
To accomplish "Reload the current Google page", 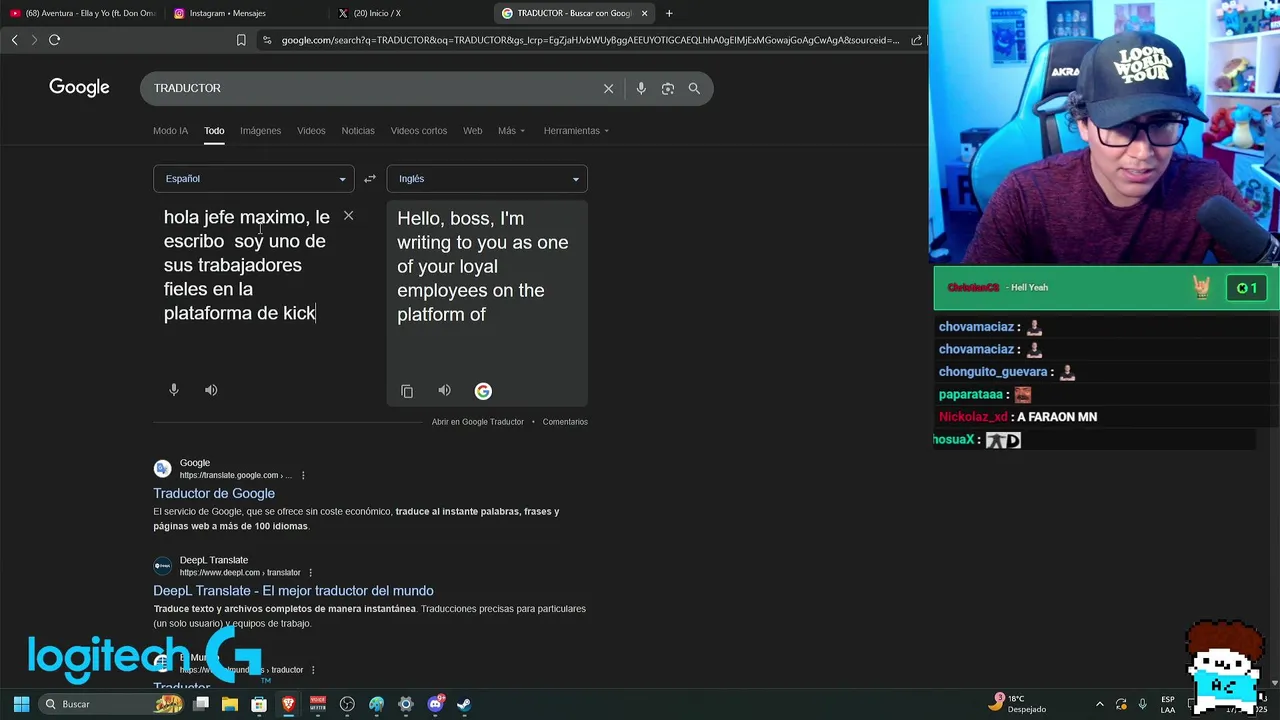I will coord(55,40).
